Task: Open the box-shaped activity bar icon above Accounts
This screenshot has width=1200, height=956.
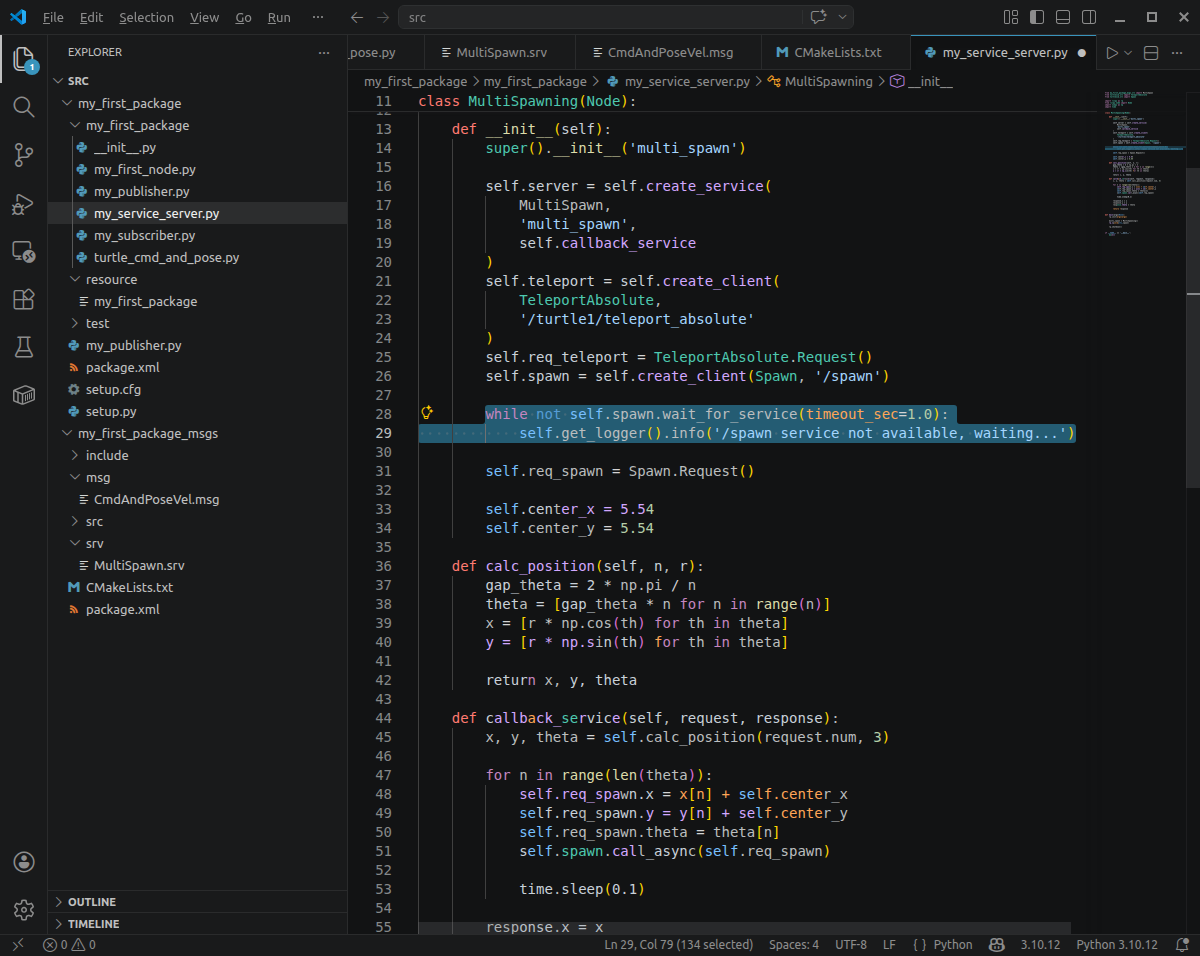Action: (24, 395)
